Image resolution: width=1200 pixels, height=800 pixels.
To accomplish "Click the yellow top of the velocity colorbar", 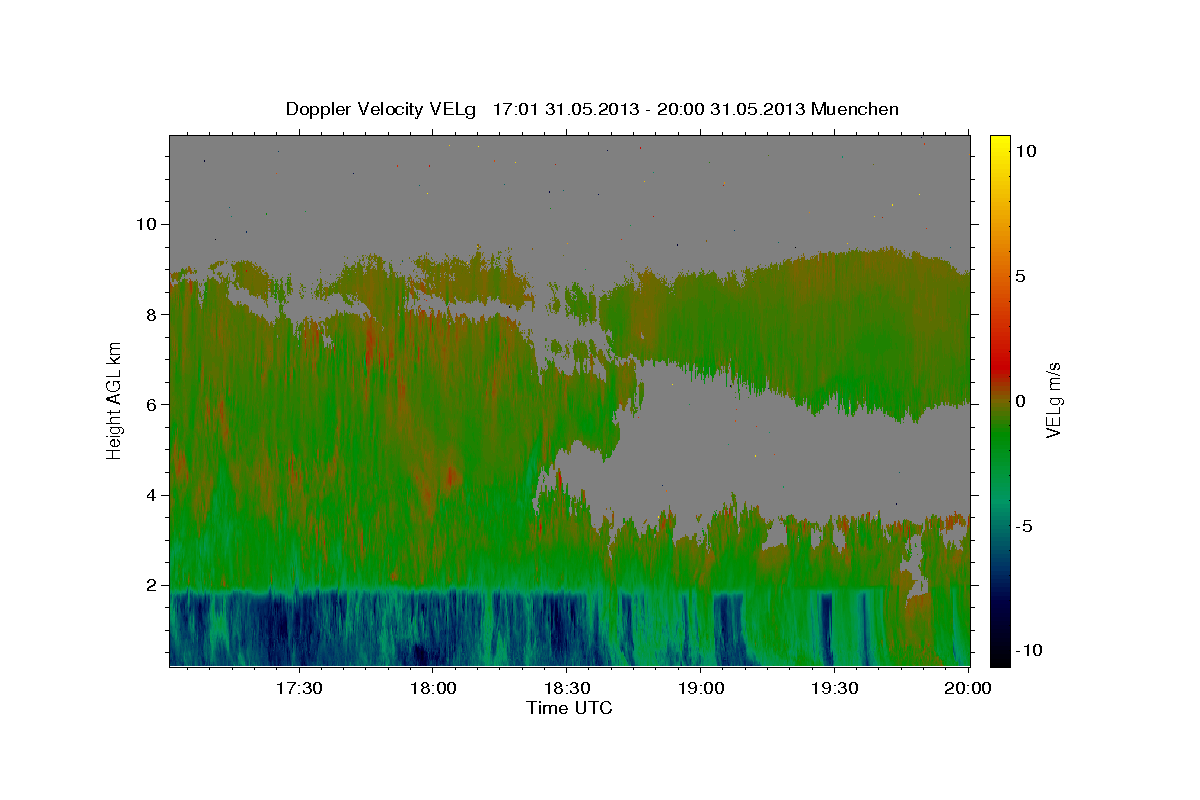I will pos(1000,145).
